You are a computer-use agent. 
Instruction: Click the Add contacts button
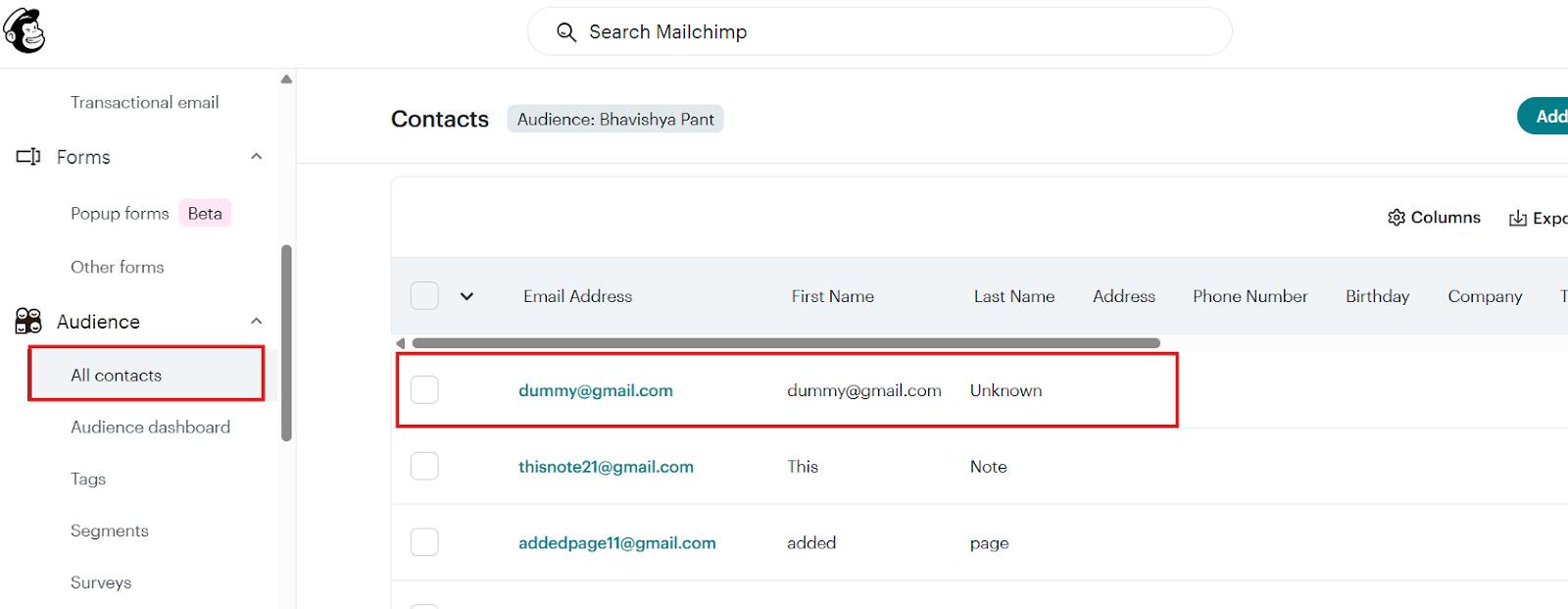[1543, 116]
